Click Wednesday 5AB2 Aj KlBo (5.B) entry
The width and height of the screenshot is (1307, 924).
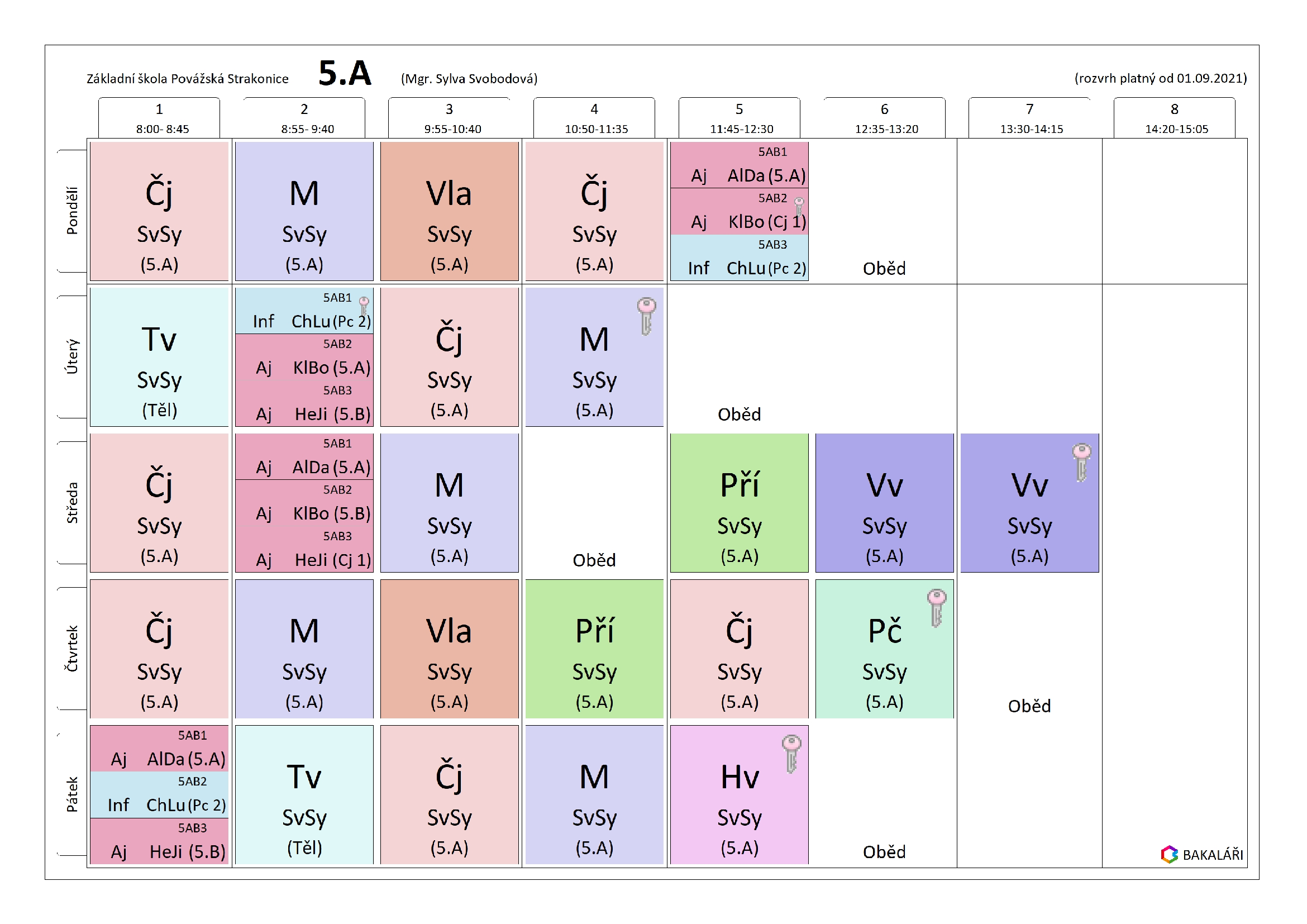pos(304,504)
